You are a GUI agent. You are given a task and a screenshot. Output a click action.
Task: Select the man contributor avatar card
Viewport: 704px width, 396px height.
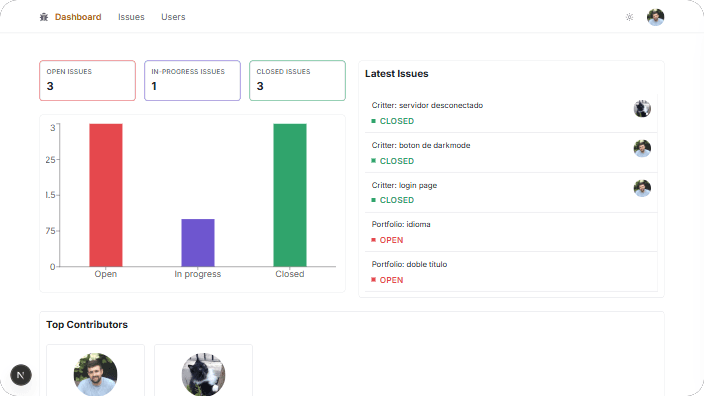[x=96, y=370]
